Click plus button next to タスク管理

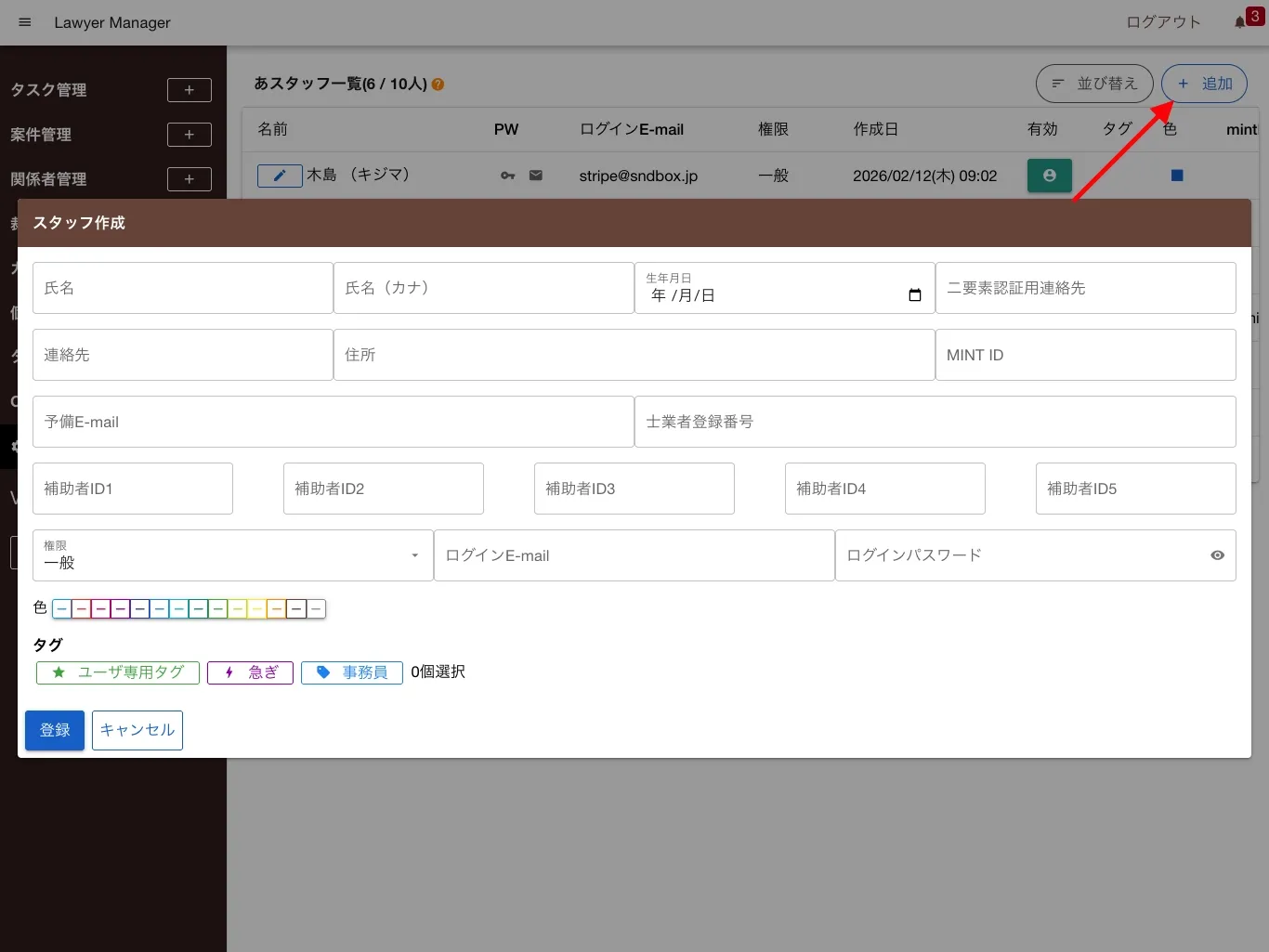coord(190,90)
